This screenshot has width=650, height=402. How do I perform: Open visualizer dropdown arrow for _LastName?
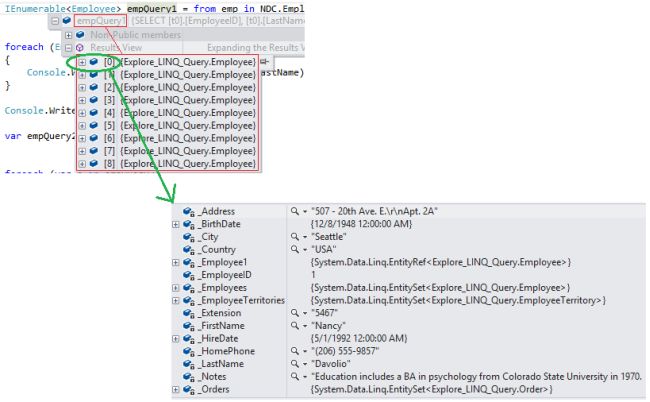(x=305, y=364)
